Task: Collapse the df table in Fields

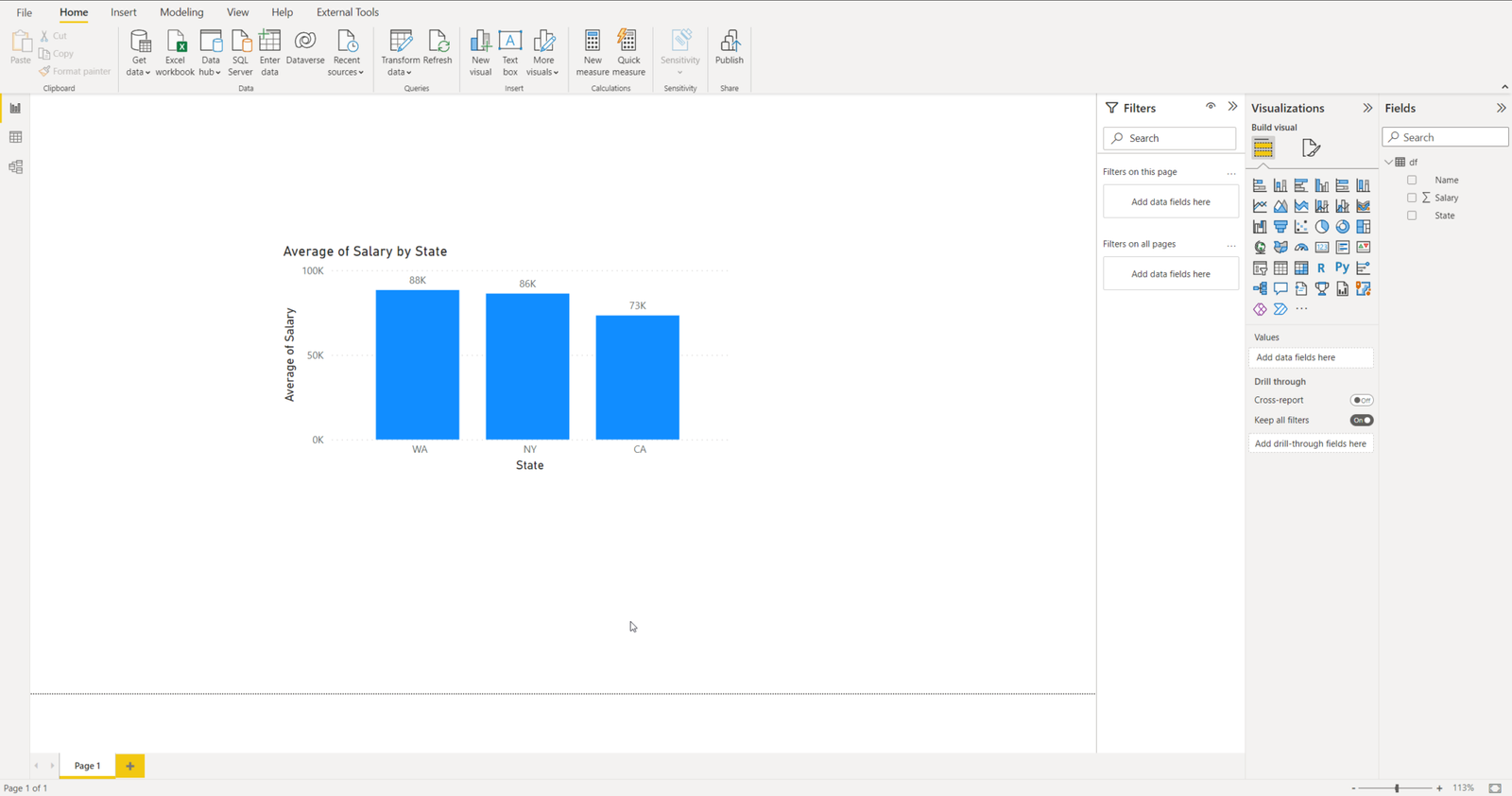Action: click(x=1389, y=163)
